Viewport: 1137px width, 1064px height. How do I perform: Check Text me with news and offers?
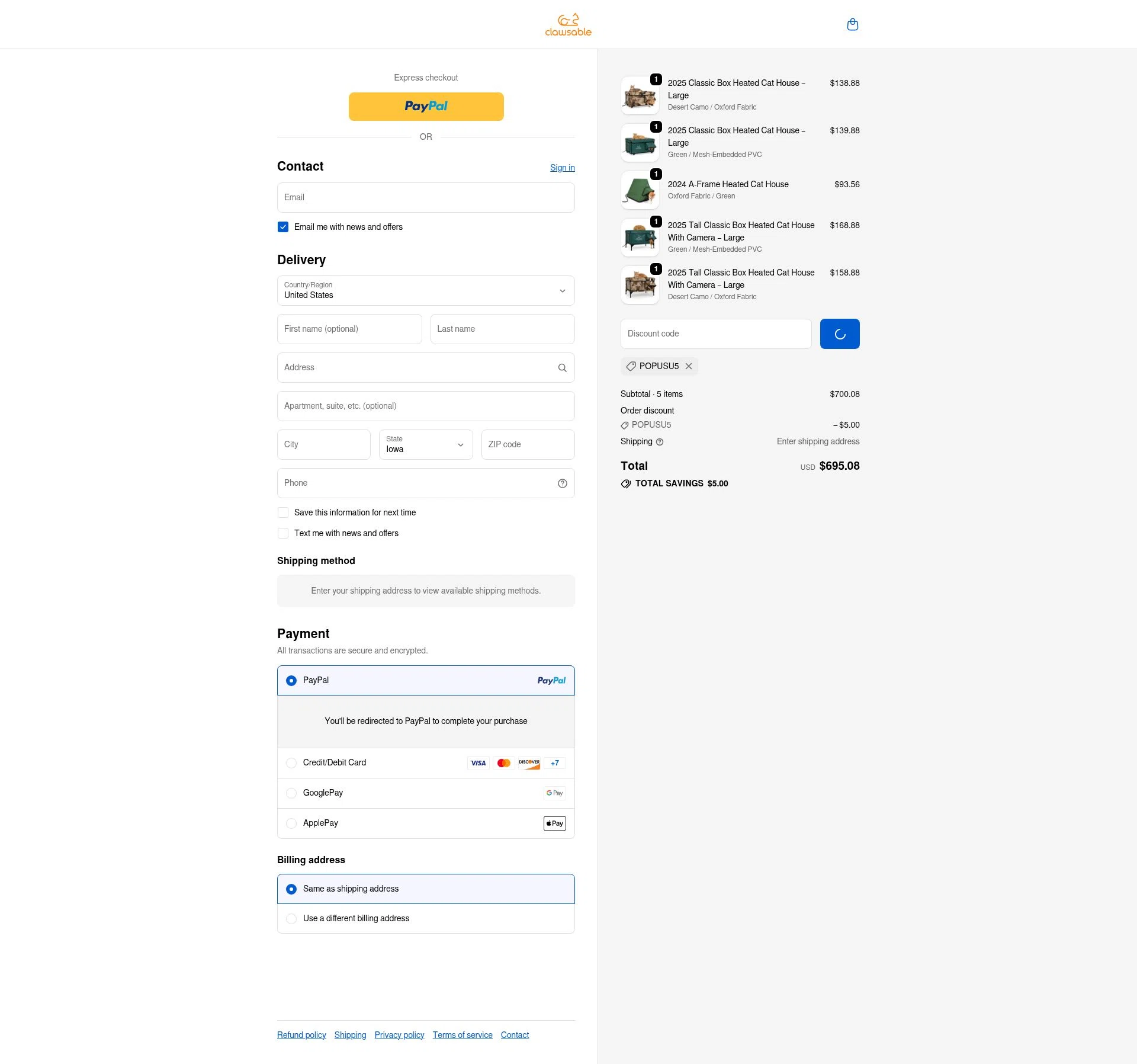pos(283,533)
